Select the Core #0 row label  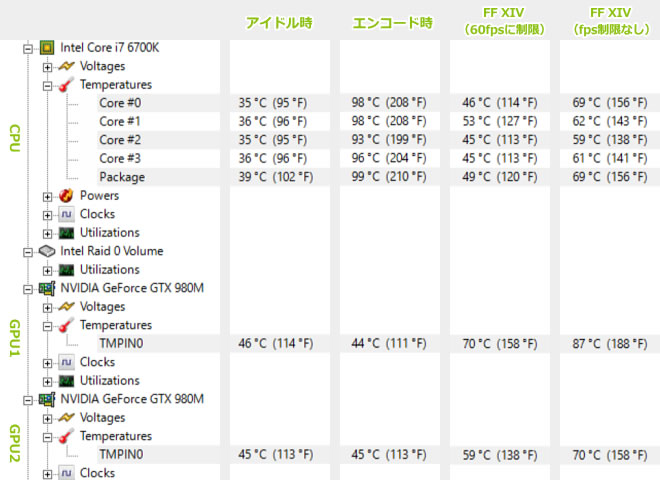pos(120,103)
